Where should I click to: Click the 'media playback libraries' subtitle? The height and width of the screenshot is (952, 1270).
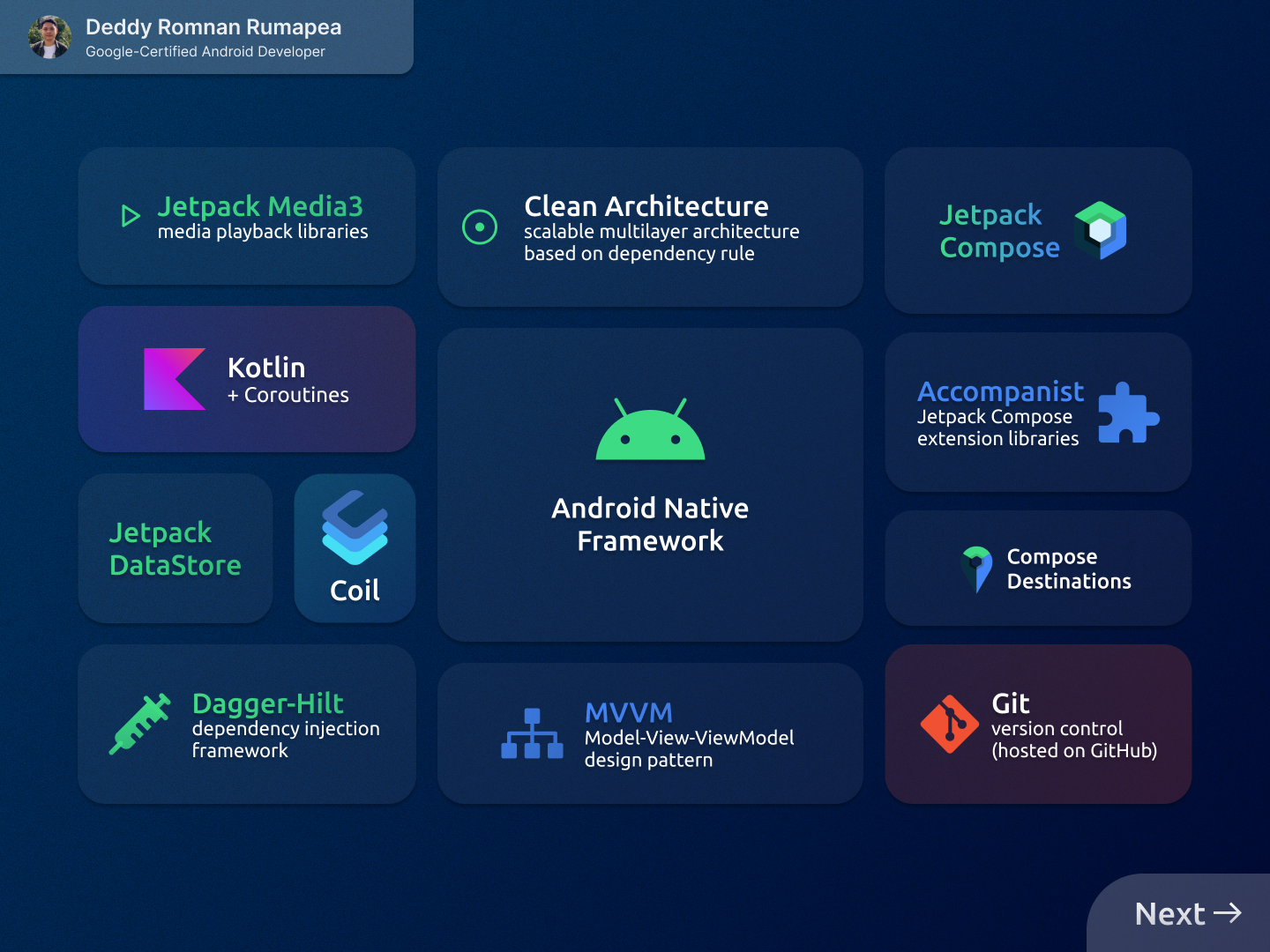[x=263, y=232]
